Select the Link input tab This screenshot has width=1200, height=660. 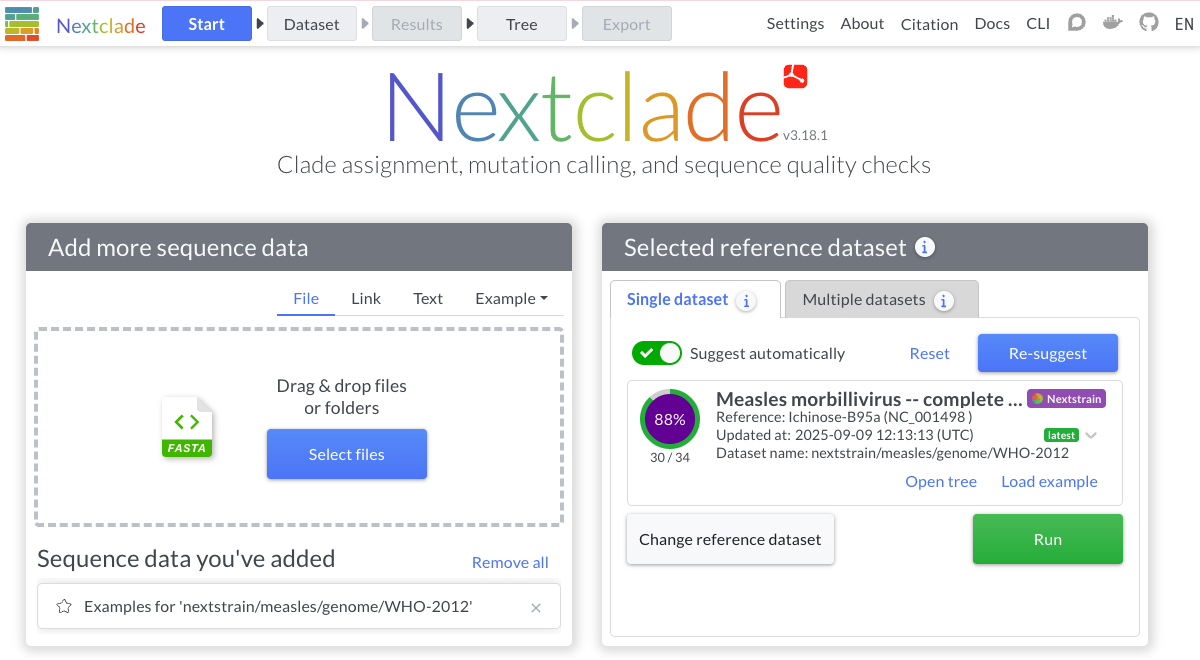366,298
